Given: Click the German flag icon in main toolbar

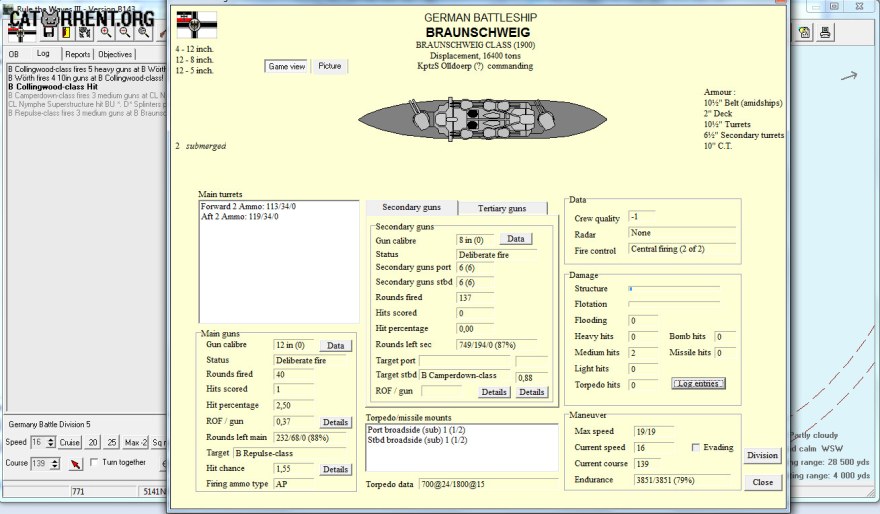Looking at the screenshot, I should (21, 34).
